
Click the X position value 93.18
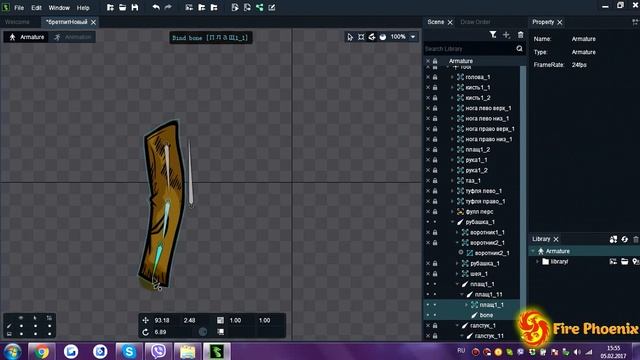[x=162, y=320]
